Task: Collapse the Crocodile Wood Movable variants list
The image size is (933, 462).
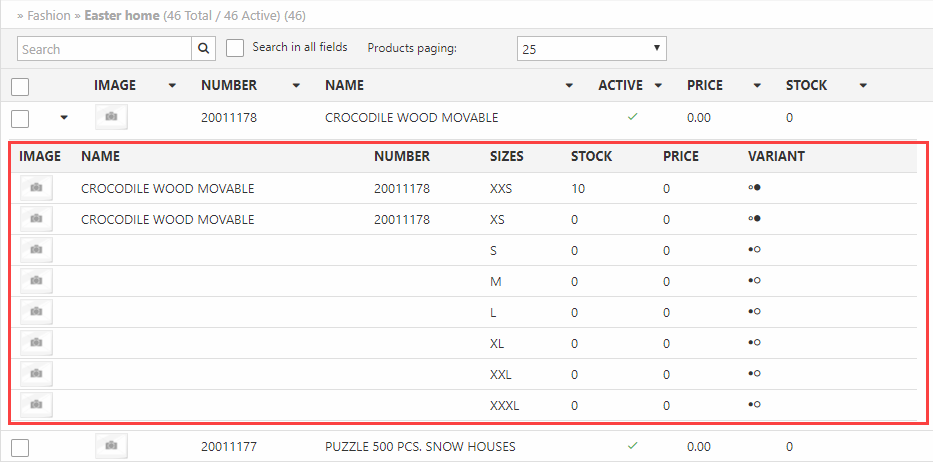Action: tap(65, 118)
